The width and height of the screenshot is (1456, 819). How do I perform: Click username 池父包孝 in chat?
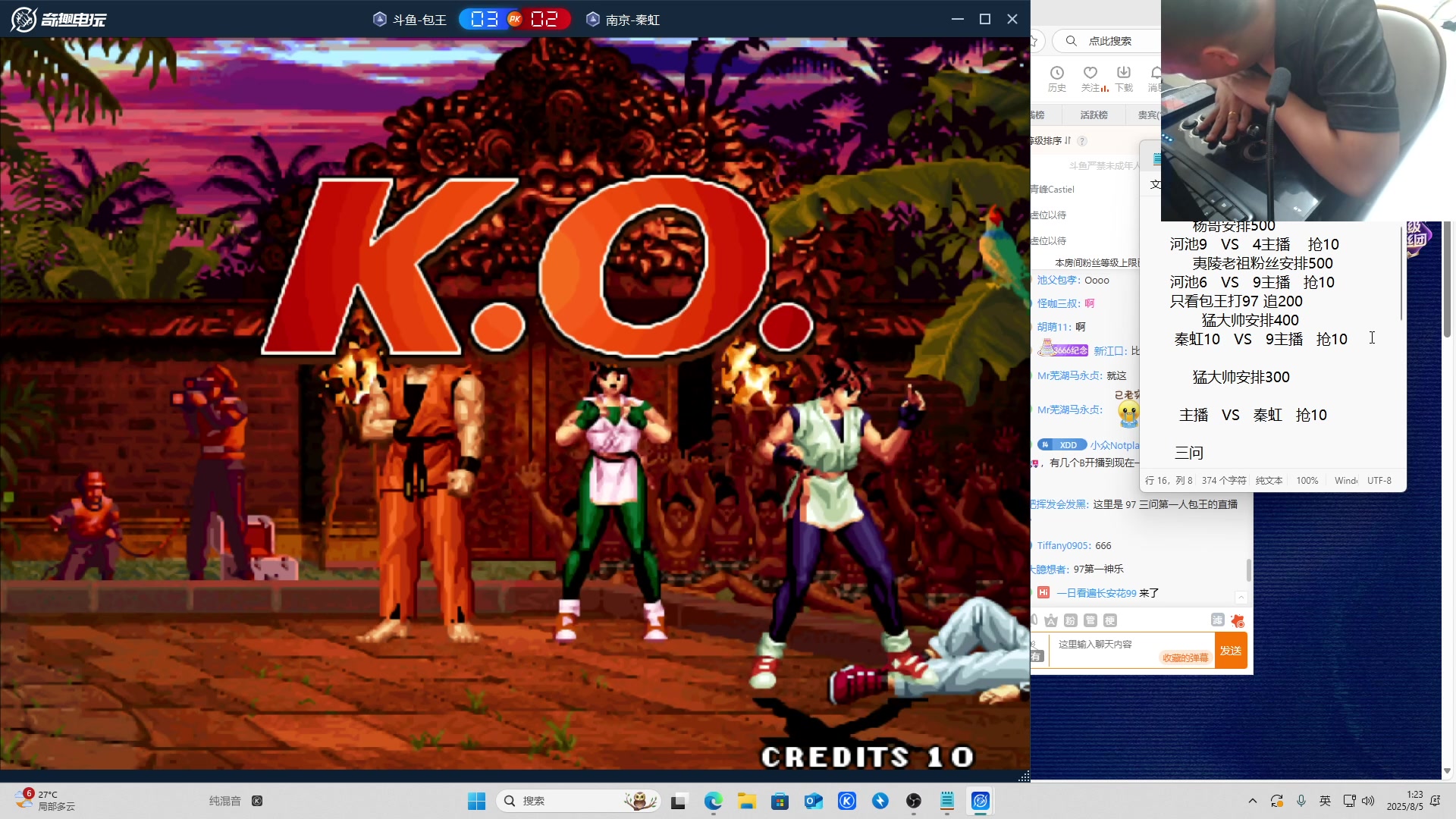pos(1059,280)
